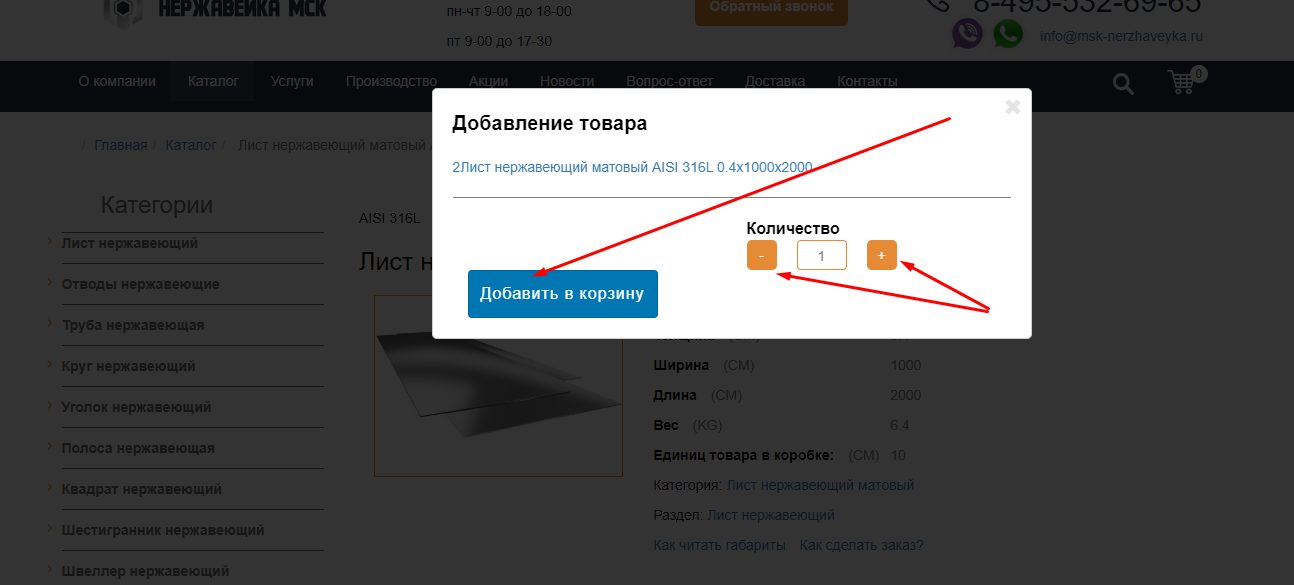The height and width of the screenshot is (585, 1294).
Task: Click the Главная breadcrumb link
Action: pyautogui.click(x=121, y=145)
